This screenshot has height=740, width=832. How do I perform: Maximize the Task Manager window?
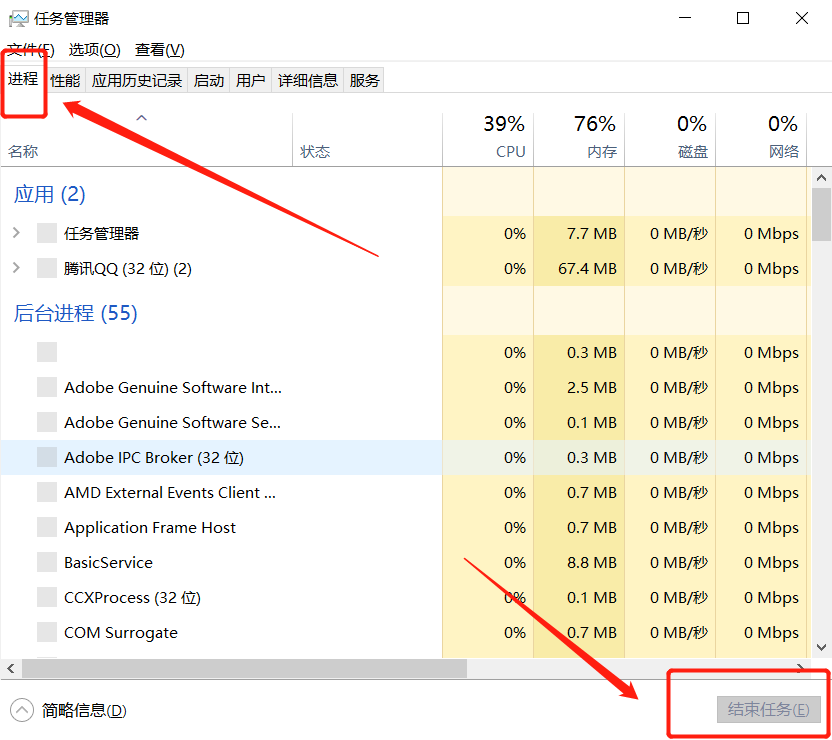pos(743,18)
